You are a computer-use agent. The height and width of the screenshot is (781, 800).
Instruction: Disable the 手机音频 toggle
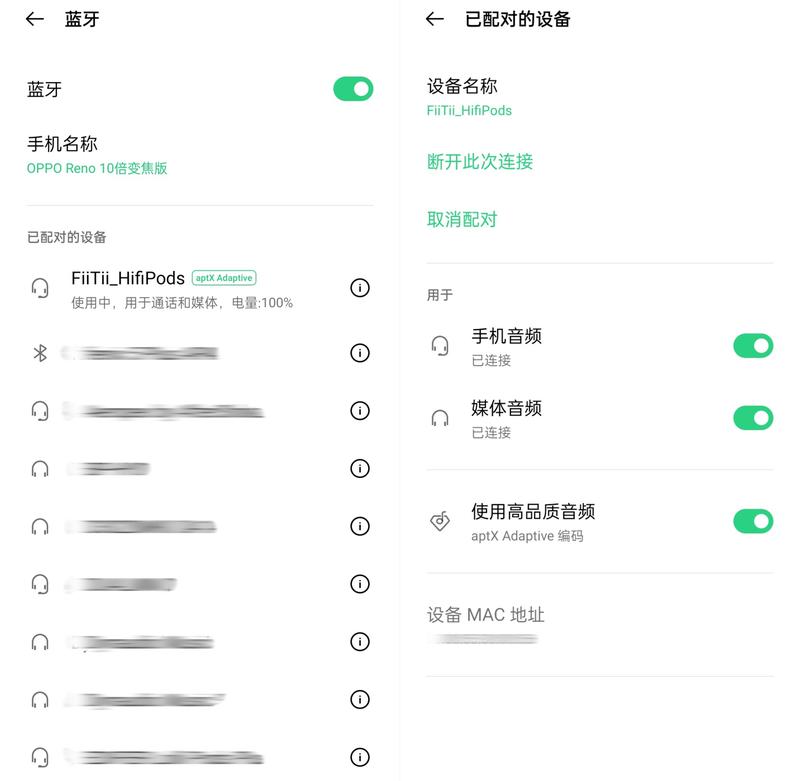[x=753, y=346]
